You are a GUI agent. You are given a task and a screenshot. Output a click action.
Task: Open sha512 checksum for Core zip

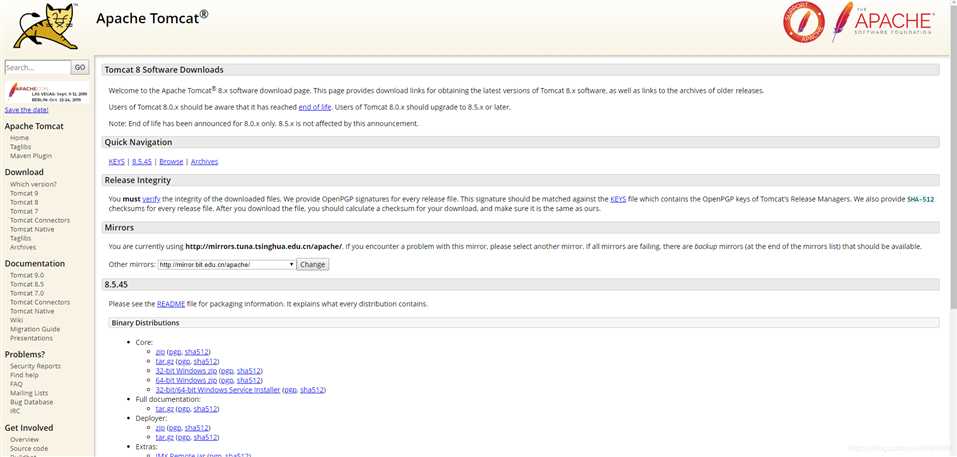coord(197,352)
